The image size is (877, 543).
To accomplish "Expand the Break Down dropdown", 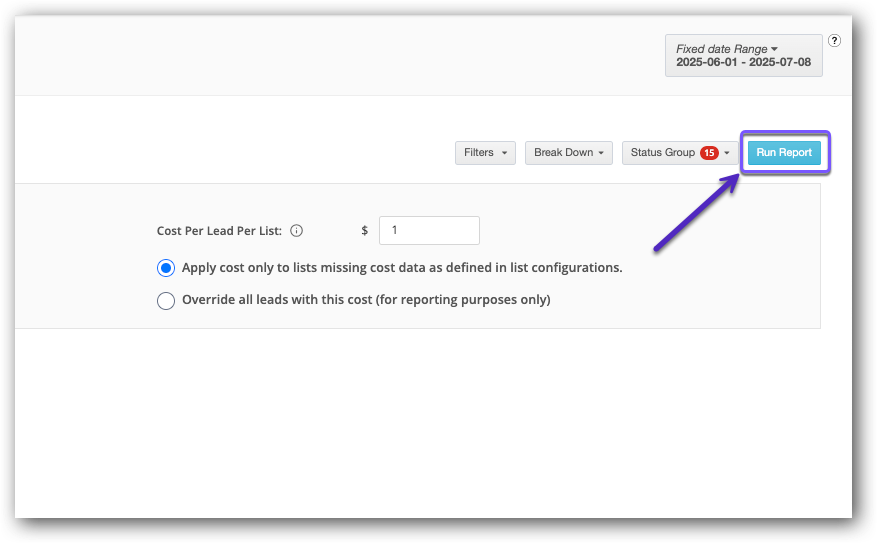I will pyautogui.click(x=568, y=153).
